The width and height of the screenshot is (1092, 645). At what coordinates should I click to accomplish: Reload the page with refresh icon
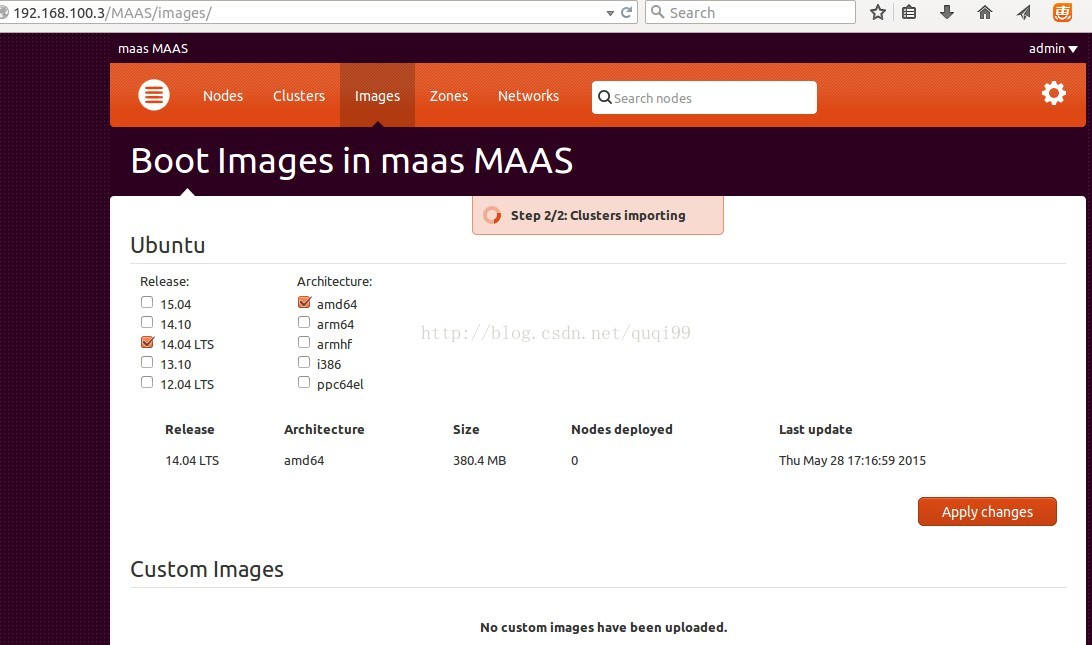tap(626, 13)
